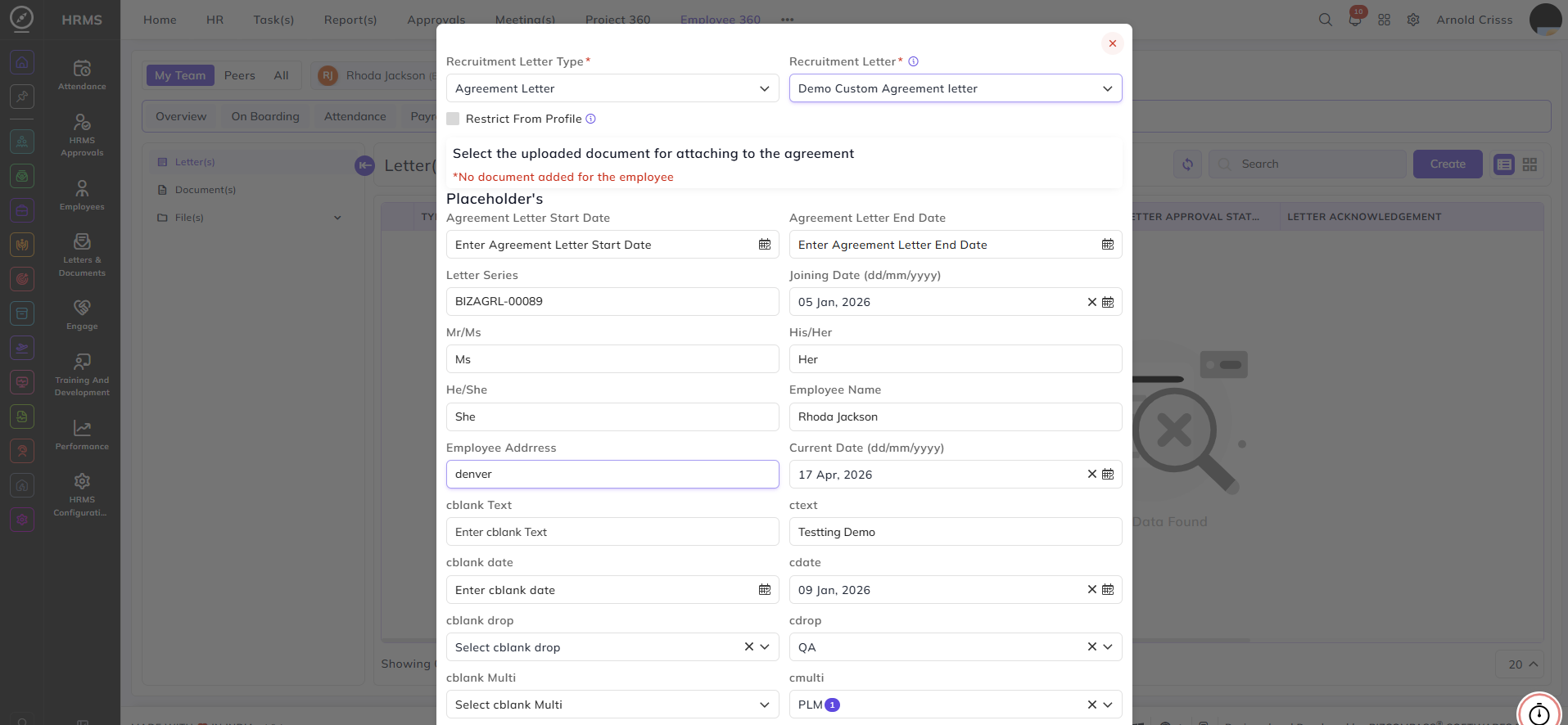Screen dimensions: 1568x725
Task: Open the Attendance sidebar icon
Action: (x=82, y=74)
